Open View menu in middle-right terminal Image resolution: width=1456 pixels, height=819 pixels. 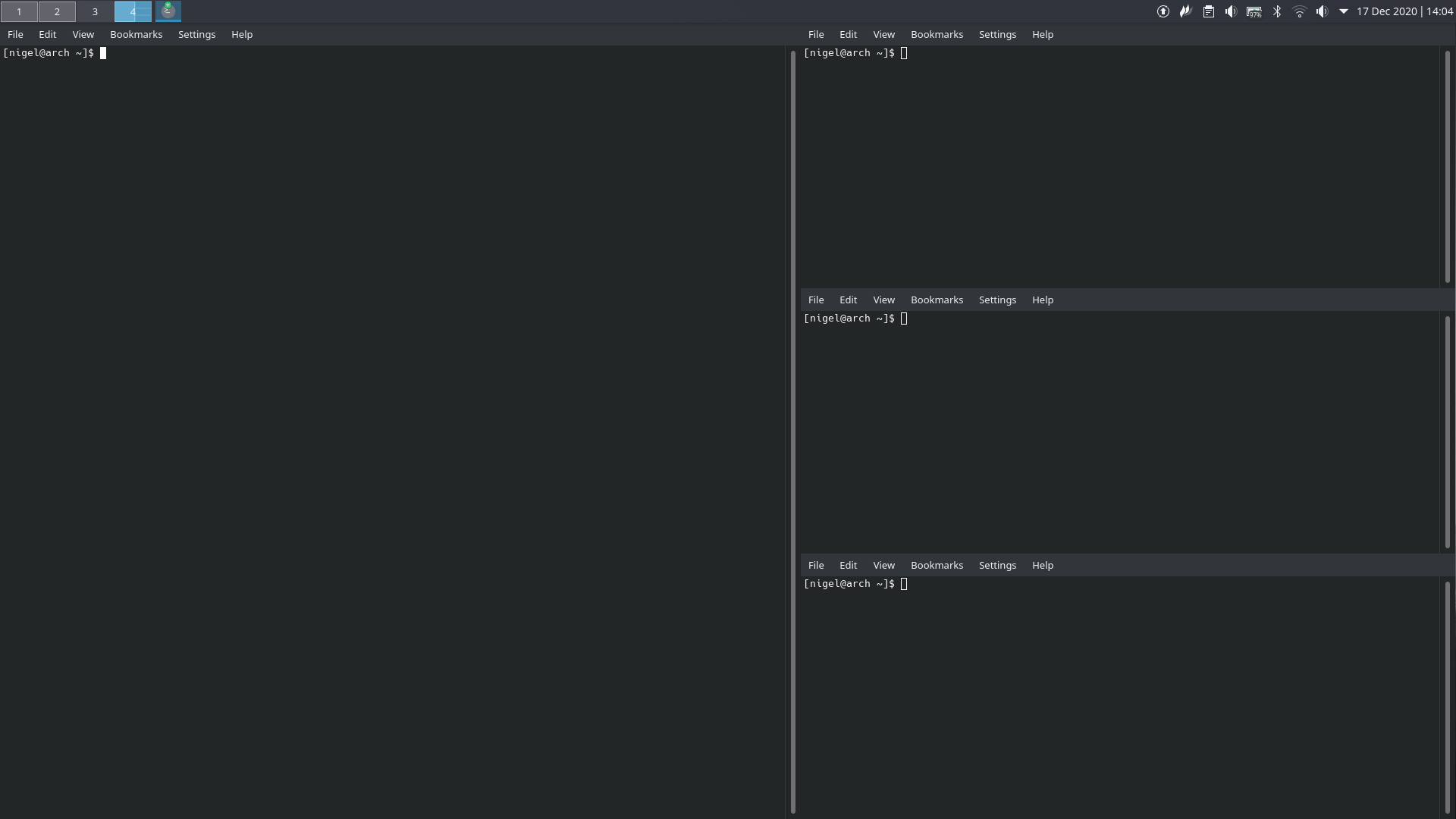(x=883, y=300)
